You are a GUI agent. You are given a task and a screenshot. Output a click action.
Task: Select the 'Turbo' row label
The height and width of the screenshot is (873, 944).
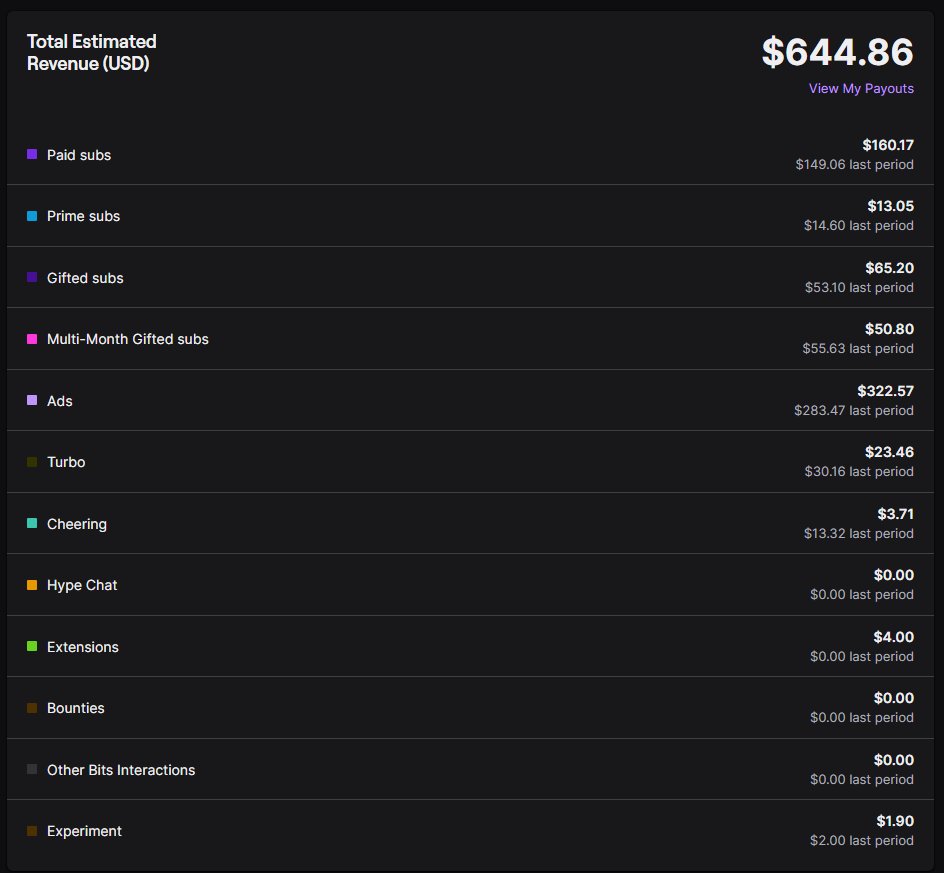[66, 462]
